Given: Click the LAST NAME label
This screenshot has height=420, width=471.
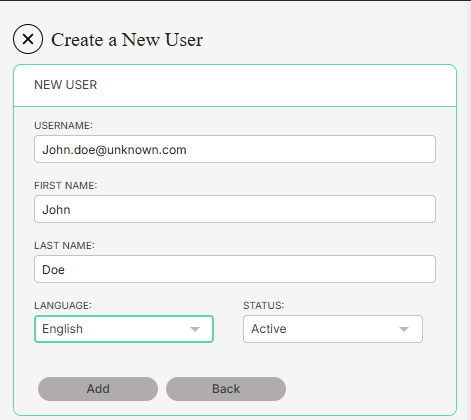Looking at the screenshot, I should 64,246.
